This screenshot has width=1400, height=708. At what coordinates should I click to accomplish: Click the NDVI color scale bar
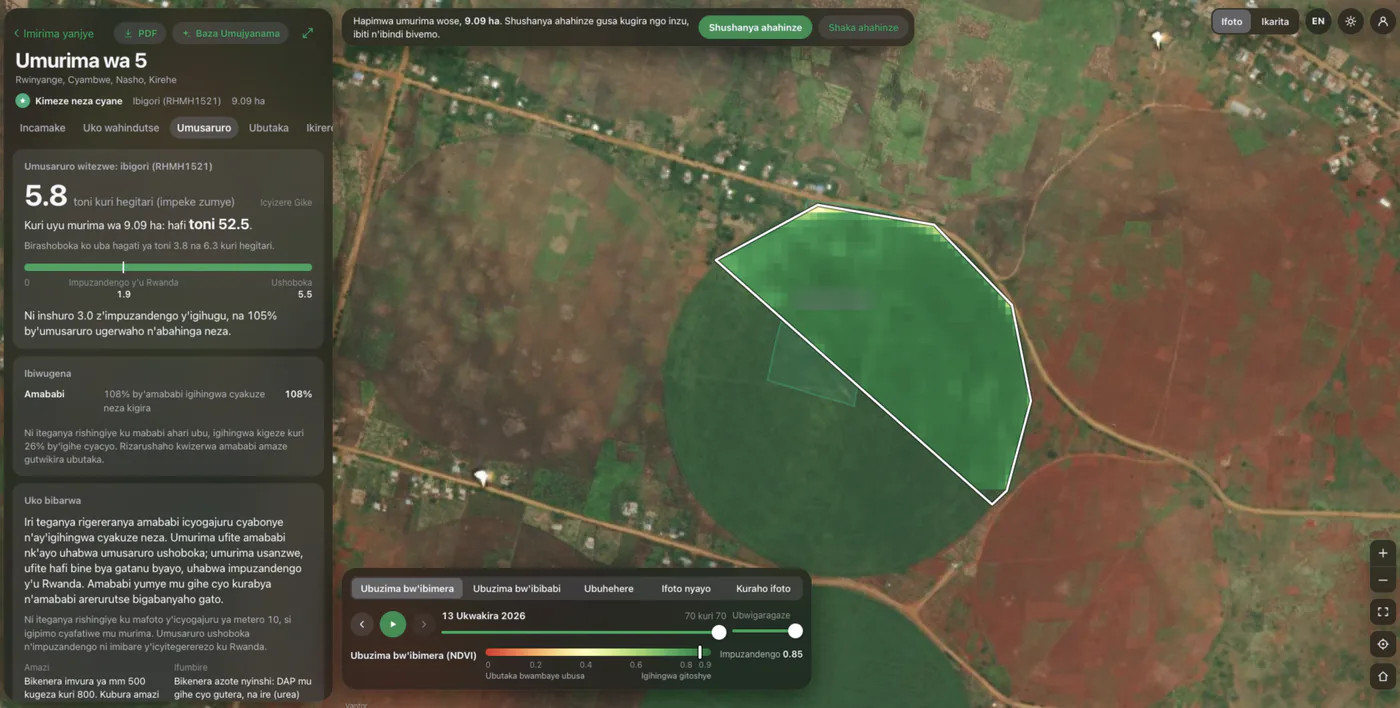(599, 652)
